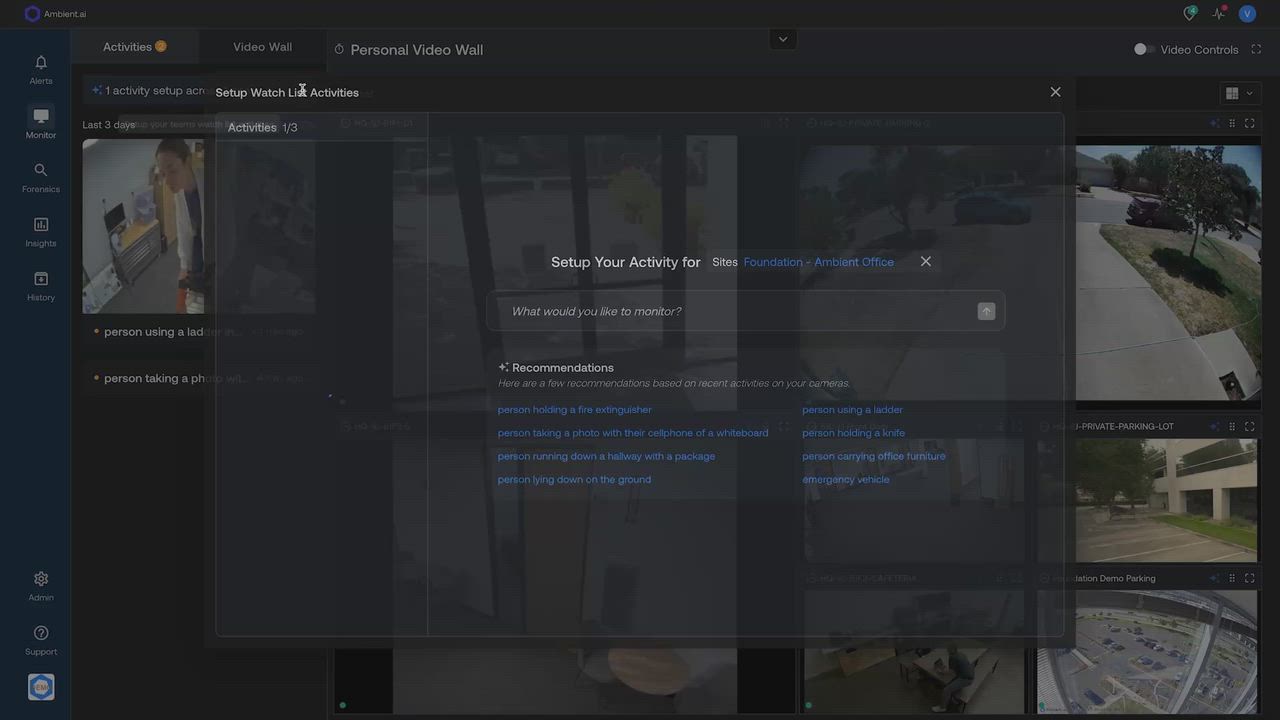Click the clock icon beside Personal Video Wall
The image size is (1280, 720).
click(x=339, y=49)
